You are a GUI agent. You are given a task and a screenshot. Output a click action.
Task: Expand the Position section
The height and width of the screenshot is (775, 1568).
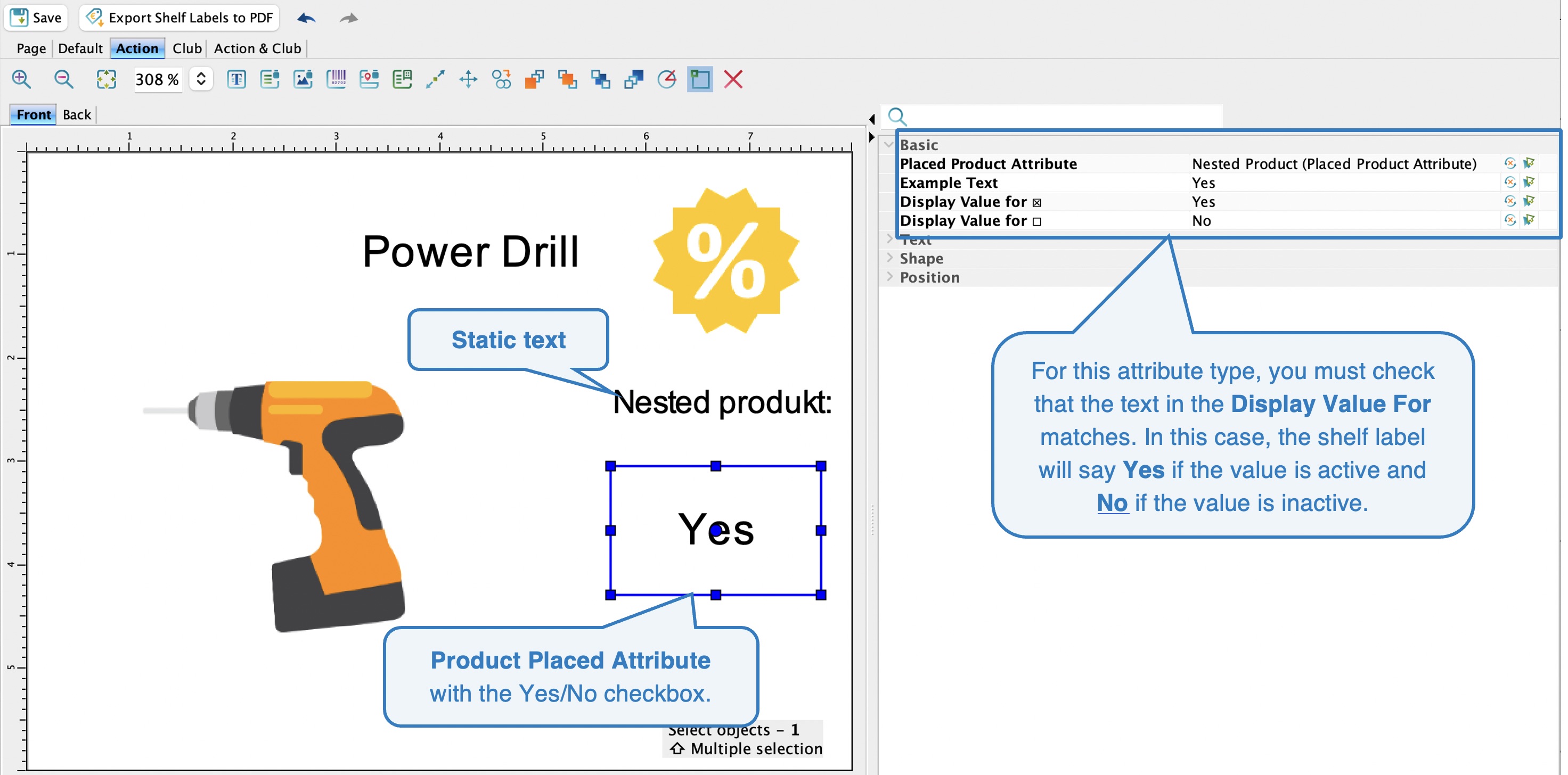pos(889,276)
